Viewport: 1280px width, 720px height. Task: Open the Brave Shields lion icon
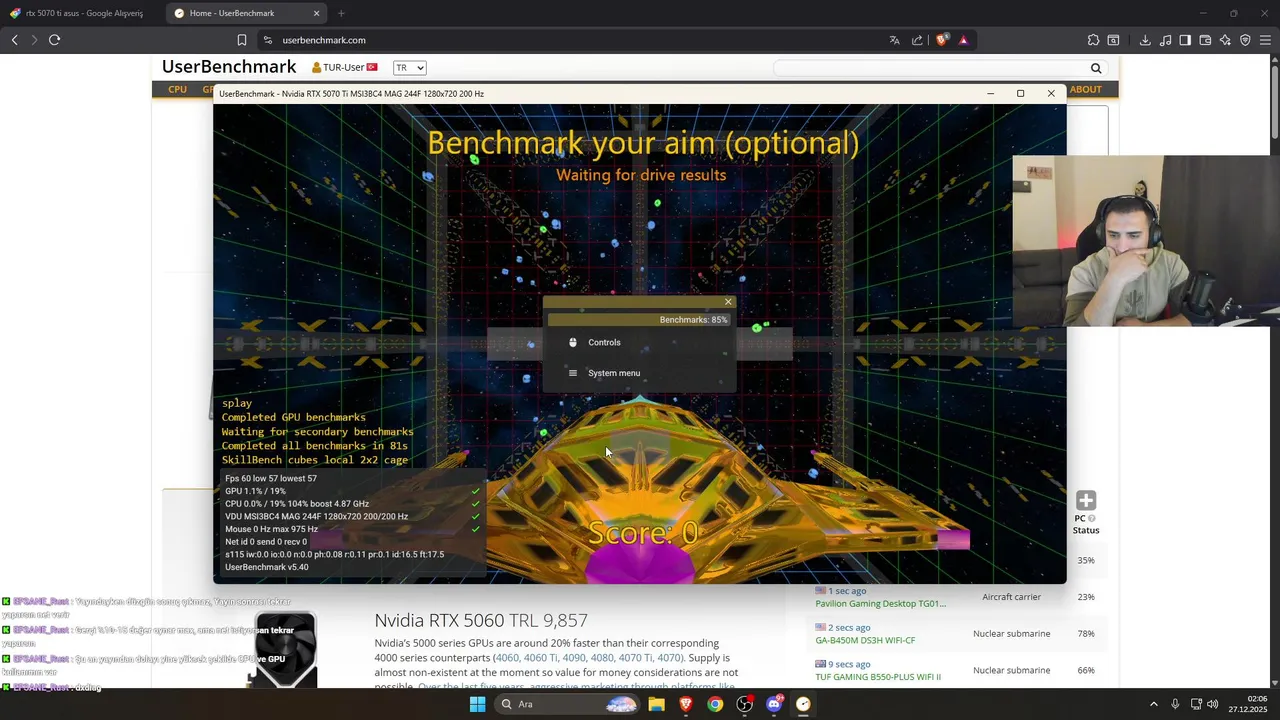[941, 40]
